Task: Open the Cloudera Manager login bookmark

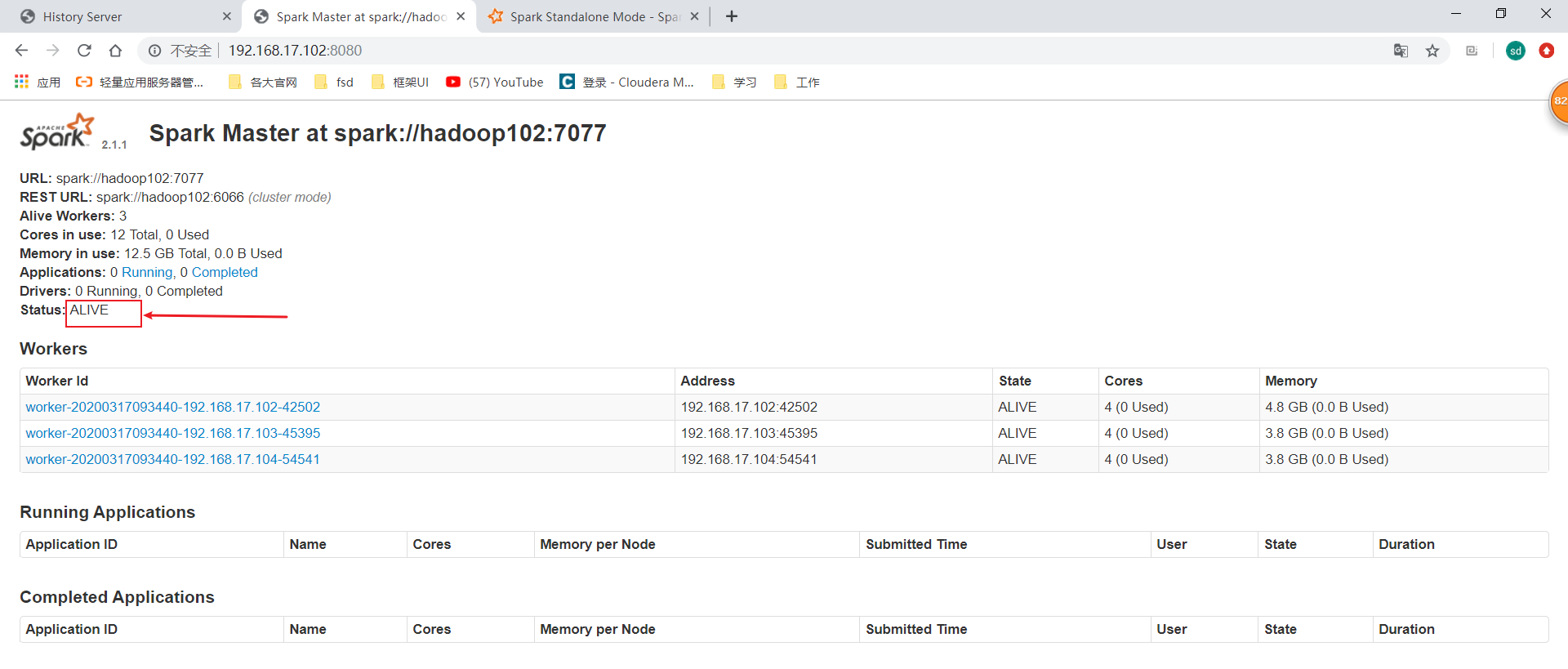Action: tap(627, 82)
